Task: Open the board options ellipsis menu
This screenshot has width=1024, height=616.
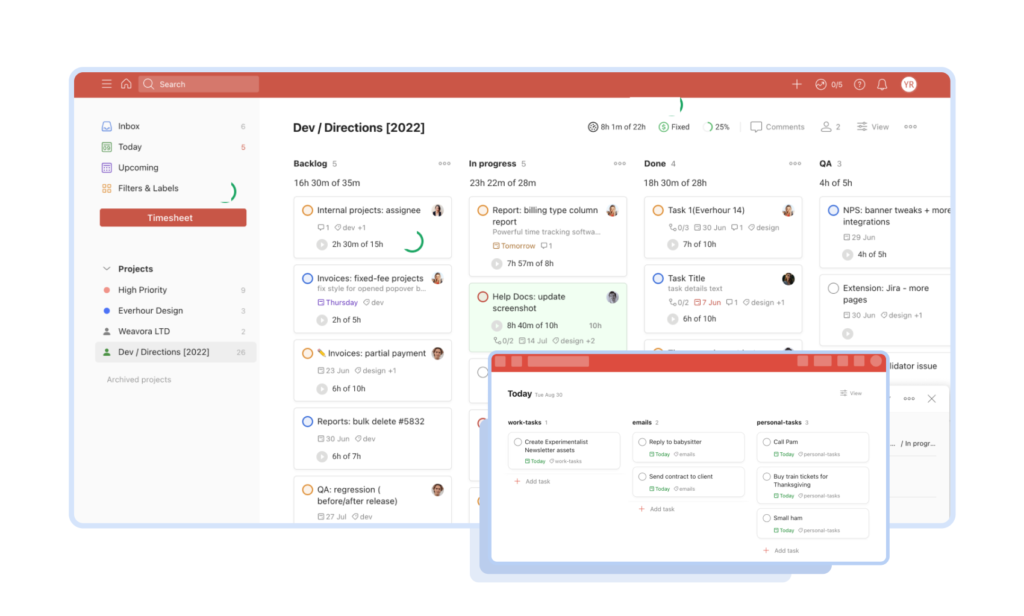Action: [909, 126]
